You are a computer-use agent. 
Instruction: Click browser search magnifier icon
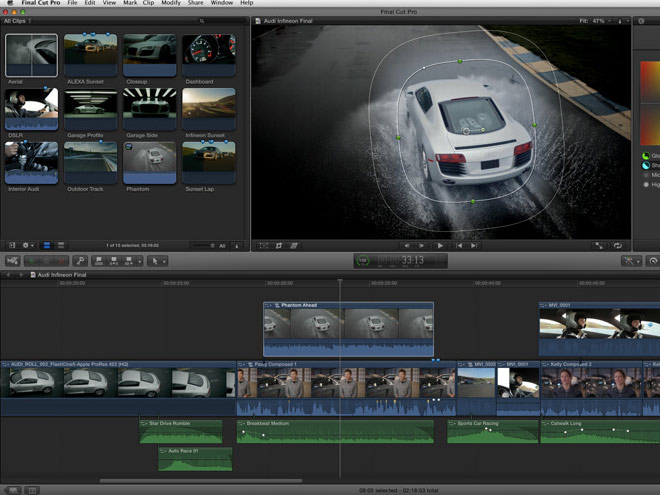tap(202, 21)
